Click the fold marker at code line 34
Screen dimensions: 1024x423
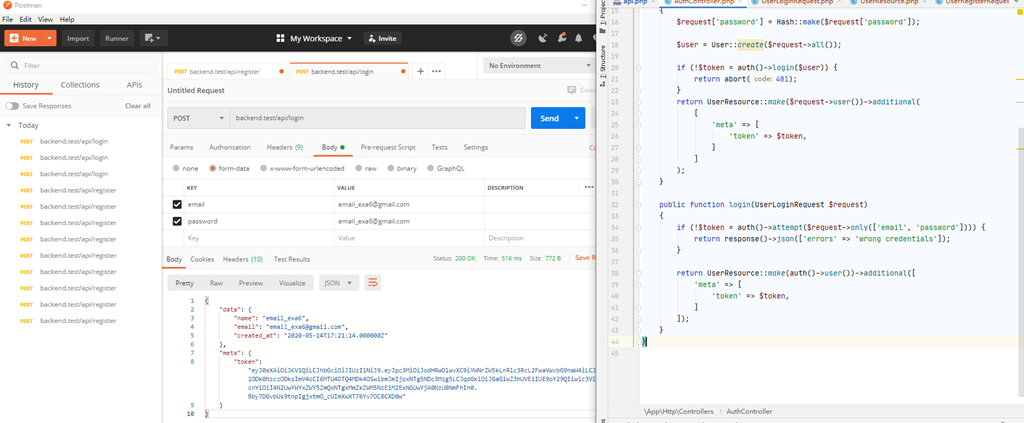[x=639, y=227]
